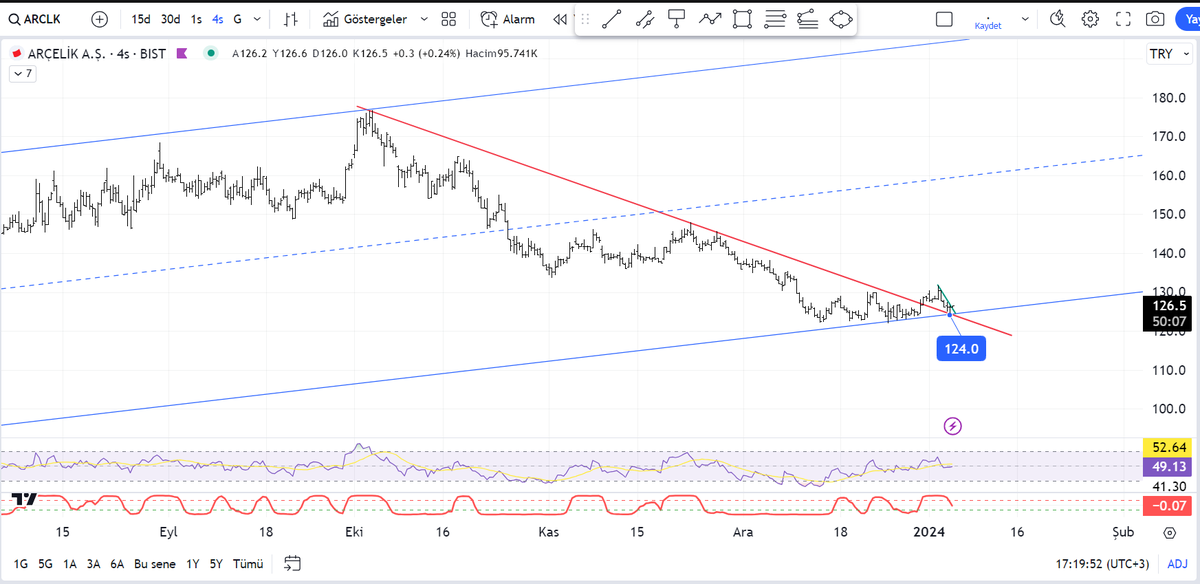Create an Alarm alert
The height and width of the screenshot is (584, 1200).
pyautogui.click(x=508, y=19)
